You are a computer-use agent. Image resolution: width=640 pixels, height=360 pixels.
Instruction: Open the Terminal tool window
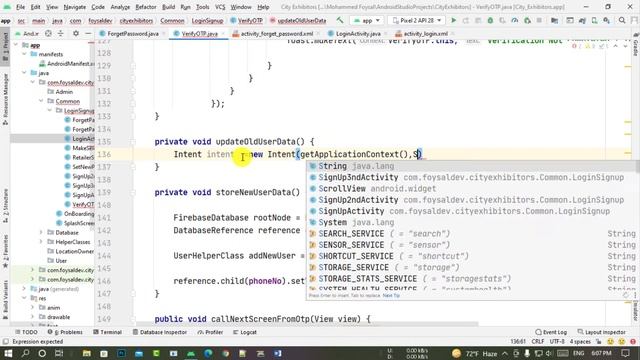107,332
